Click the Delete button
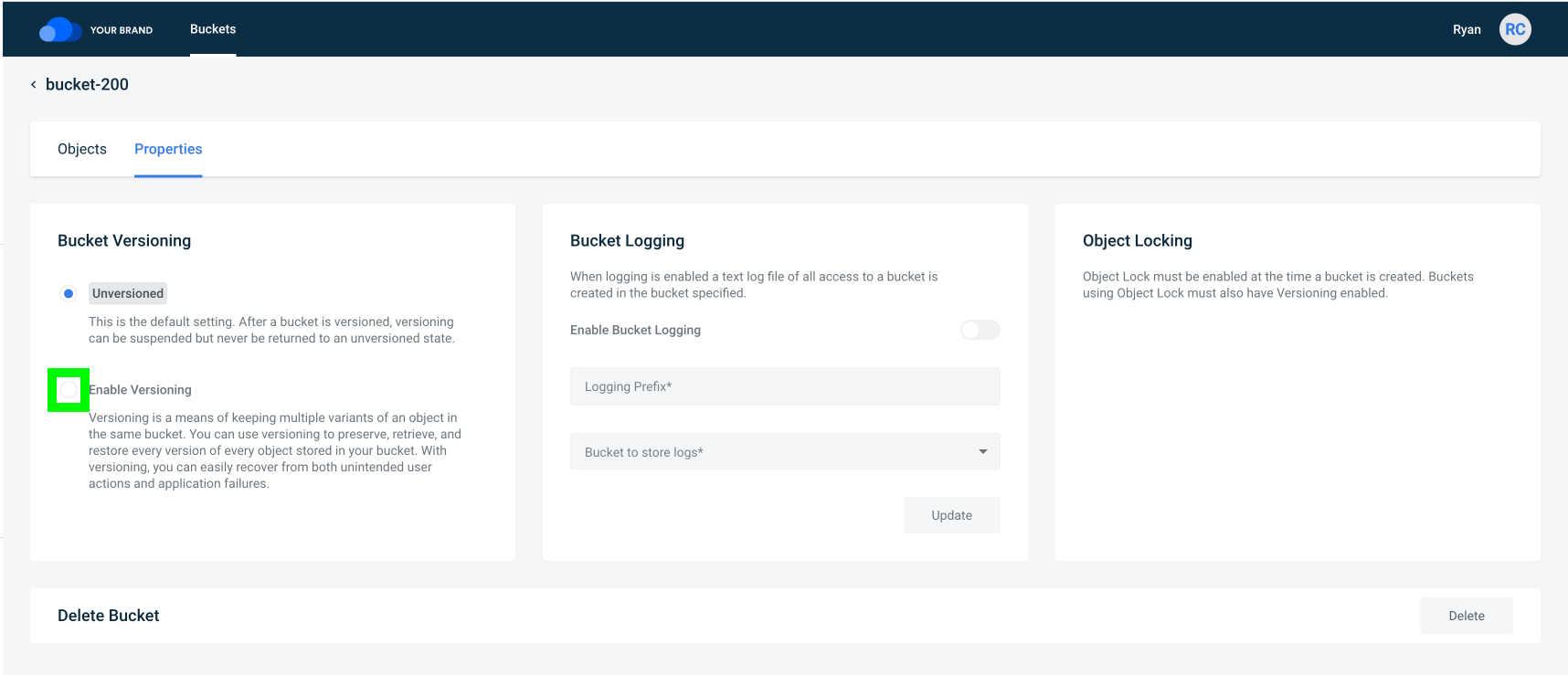Image resolution: width=1568 pixels, height=675 pixels. 1467,616
